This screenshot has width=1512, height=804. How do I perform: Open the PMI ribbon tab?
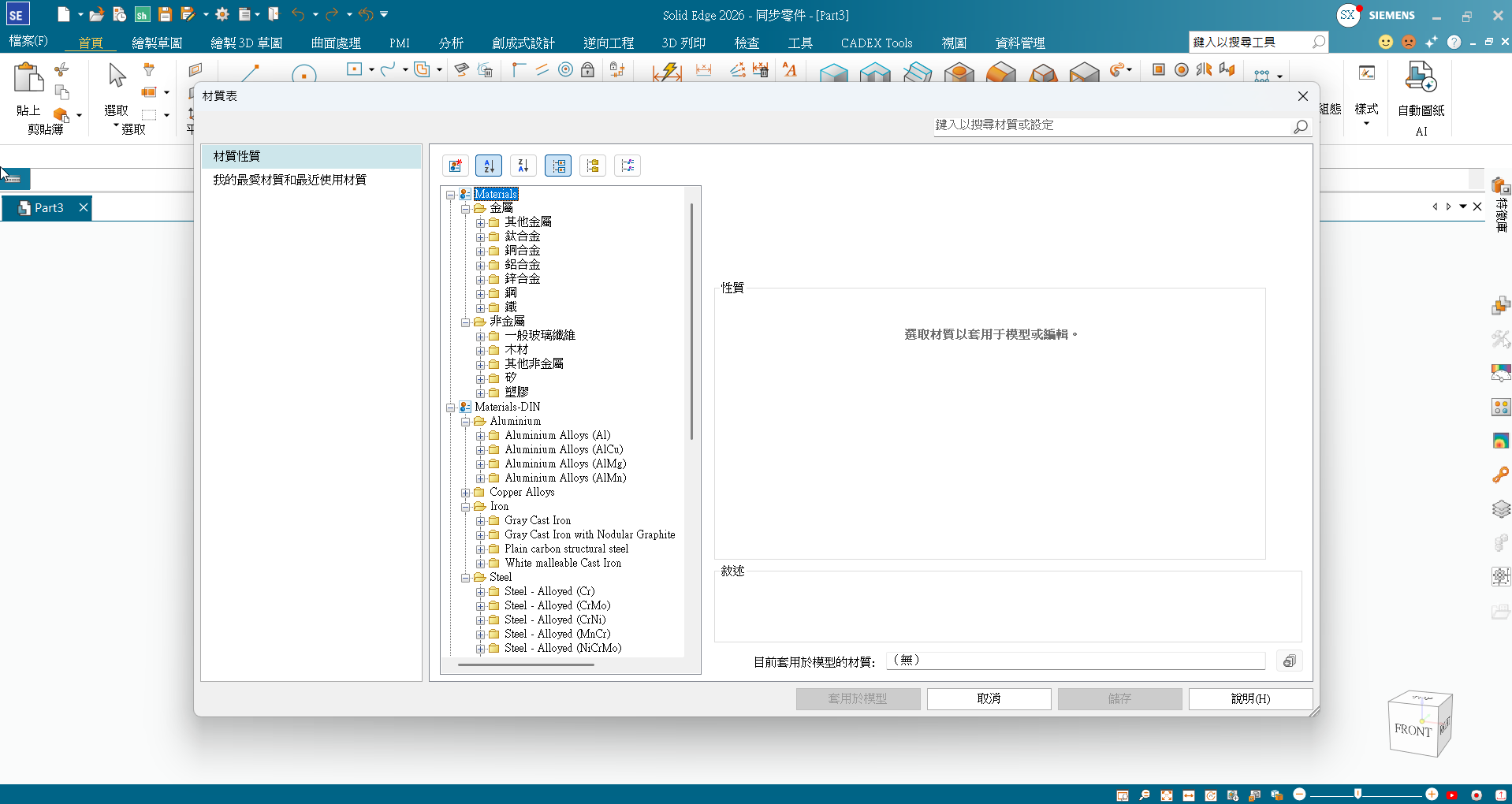[x=399, y=43]
